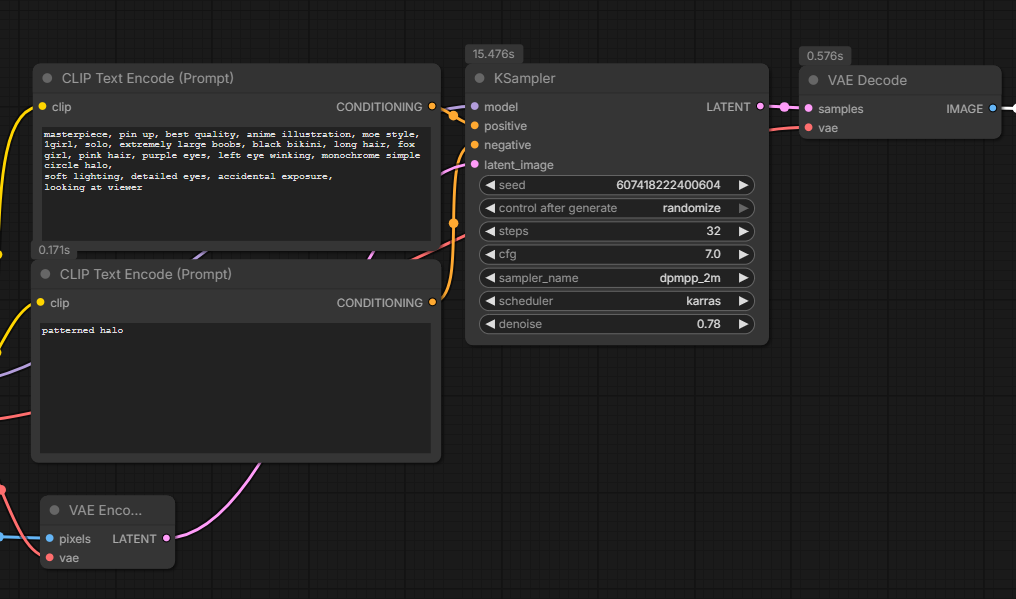Collapse the KSampler node using its title dot

[480, 79]
